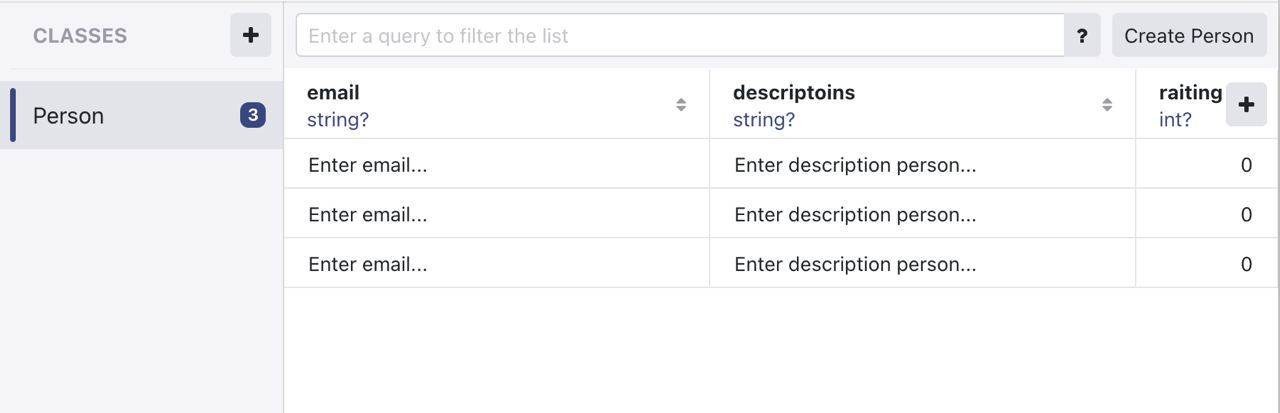Click the first row raiting value
This screenshot has height=413, width=1280.
point(1245,165)
